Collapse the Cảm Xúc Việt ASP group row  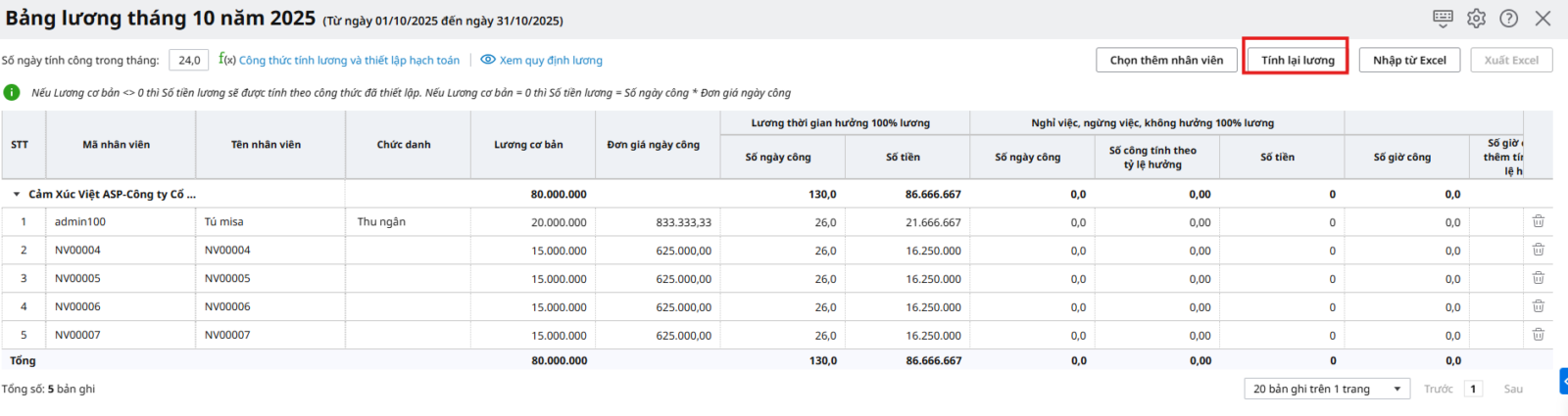(x=17, y=195)
